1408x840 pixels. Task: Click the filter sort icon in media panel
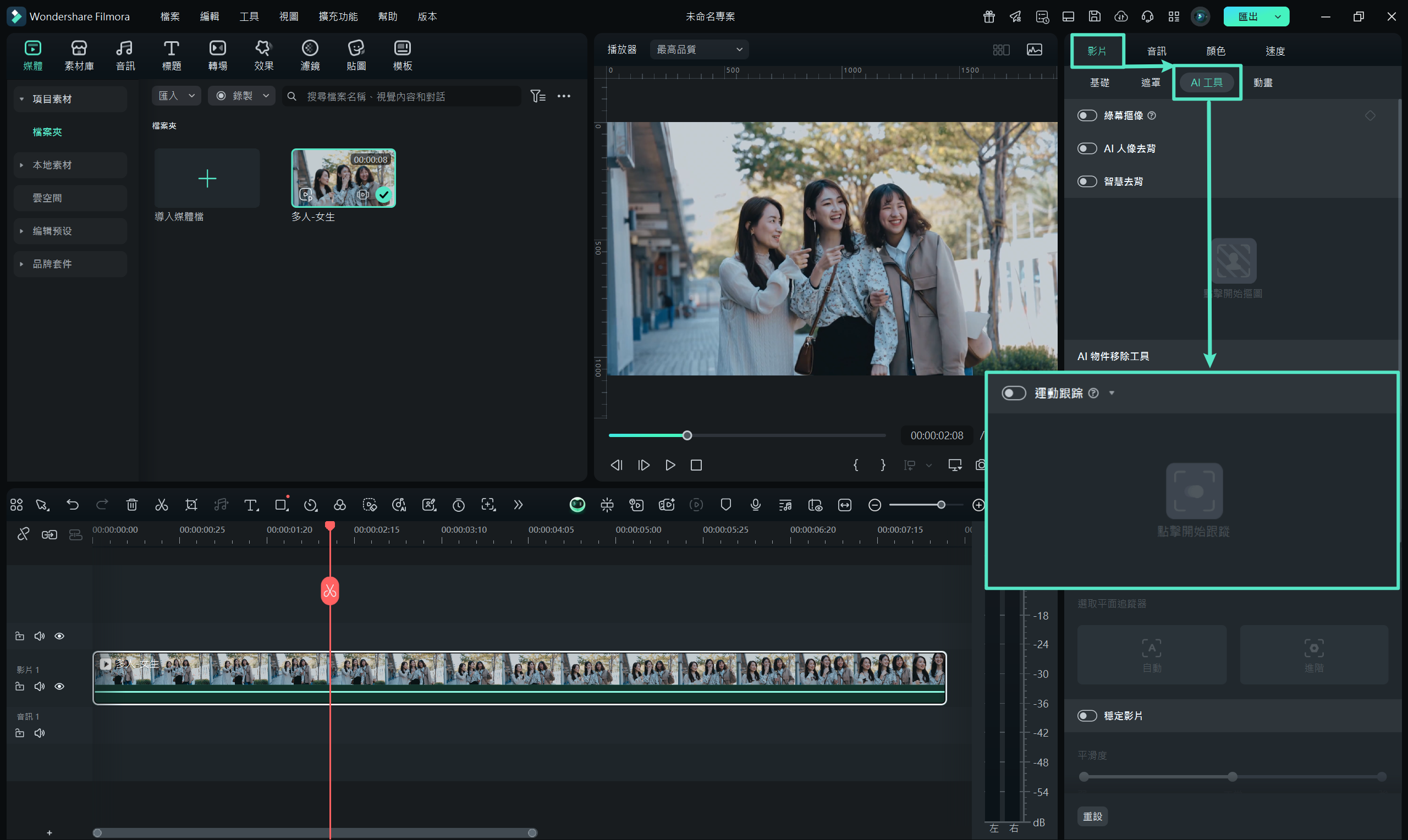[538, 96]
